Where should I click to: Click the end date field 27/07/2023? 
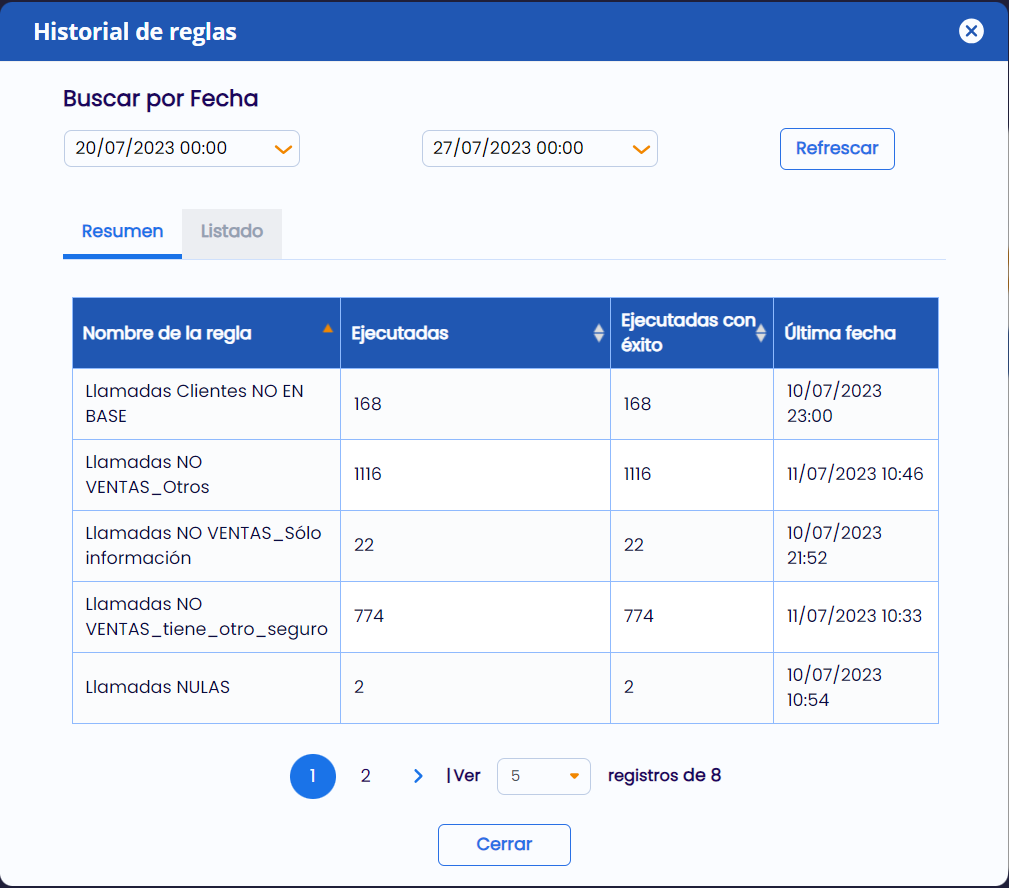(x=539, y=149)
